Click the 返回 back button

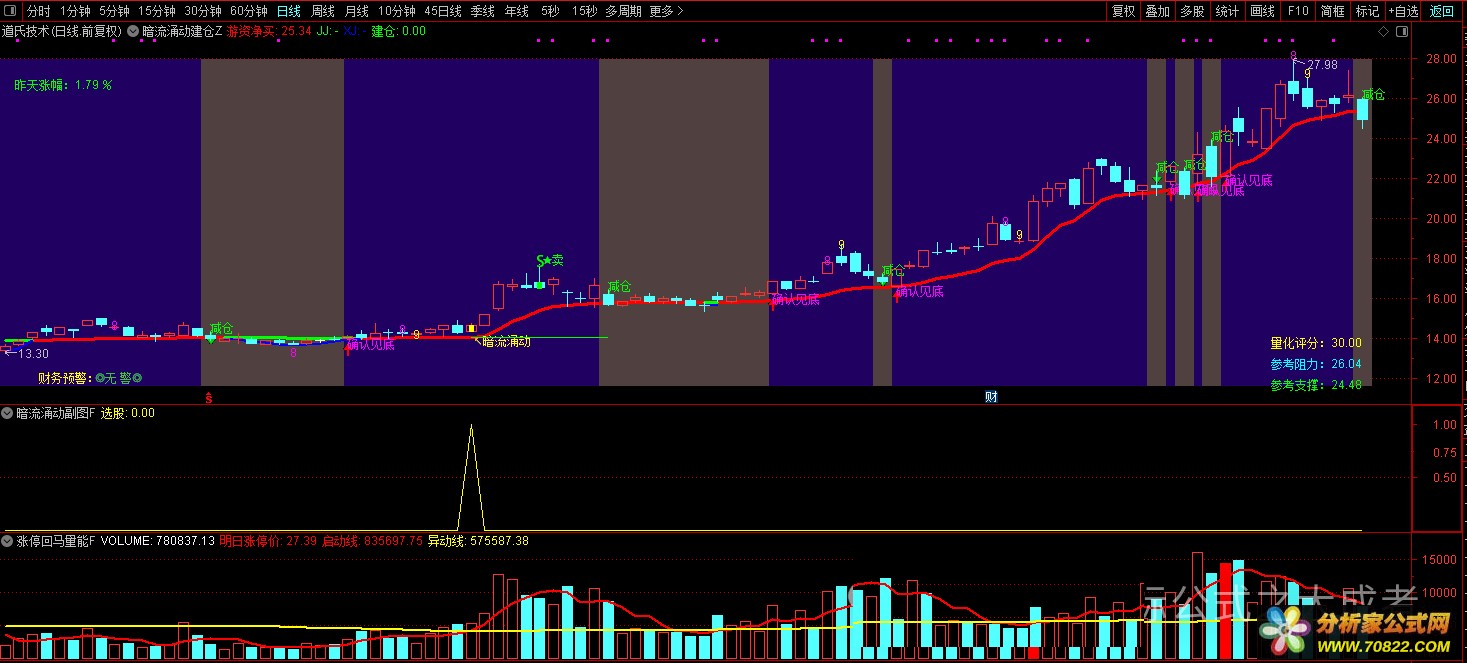point(1442,11)
